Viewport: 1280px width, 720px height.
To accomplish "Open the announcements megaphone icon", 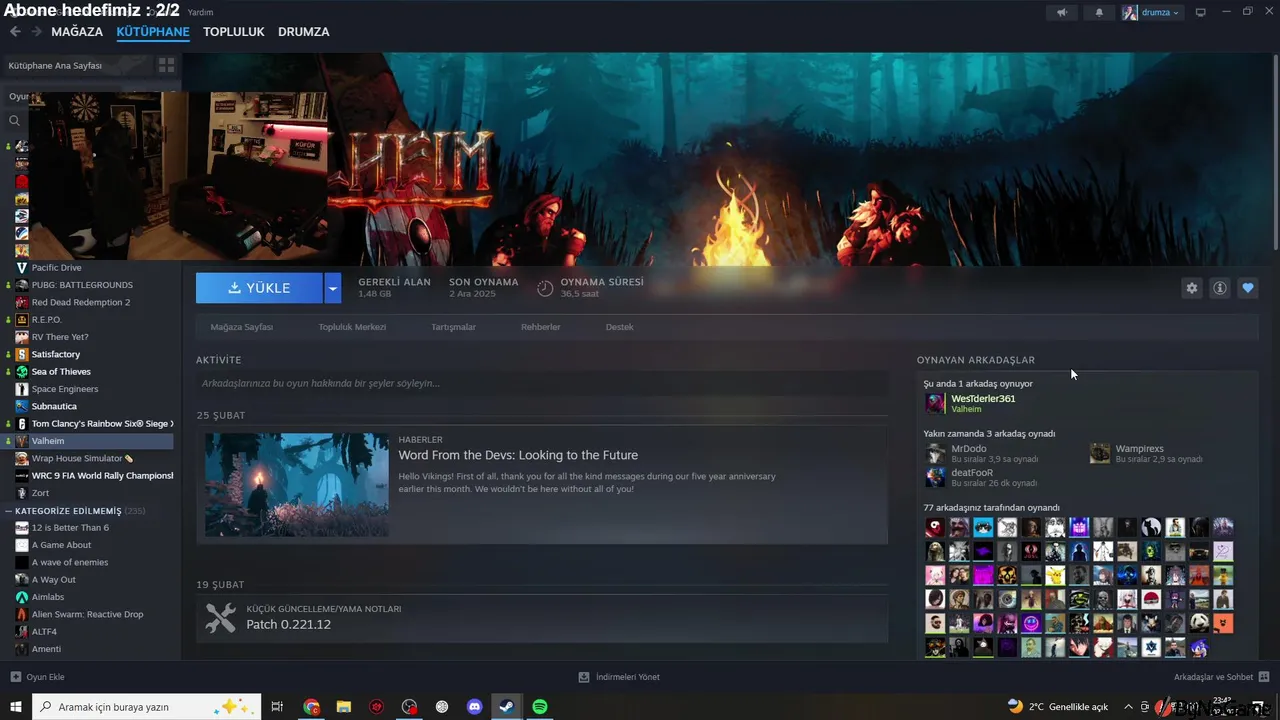I will click(x=1062, y=13).
